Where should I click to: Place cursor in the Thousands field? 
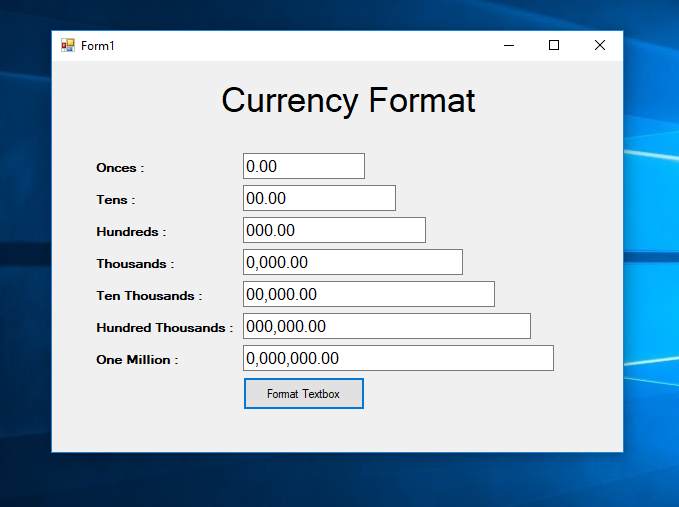352,262
